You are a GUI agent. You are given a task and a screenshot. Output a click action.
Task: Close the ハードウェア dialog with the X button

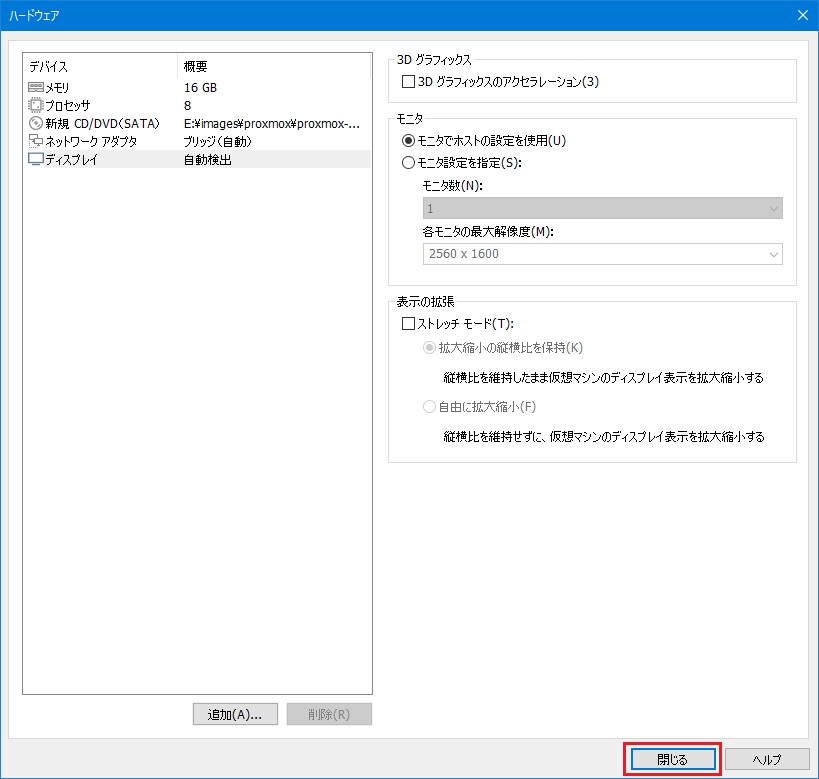[803, 15]
